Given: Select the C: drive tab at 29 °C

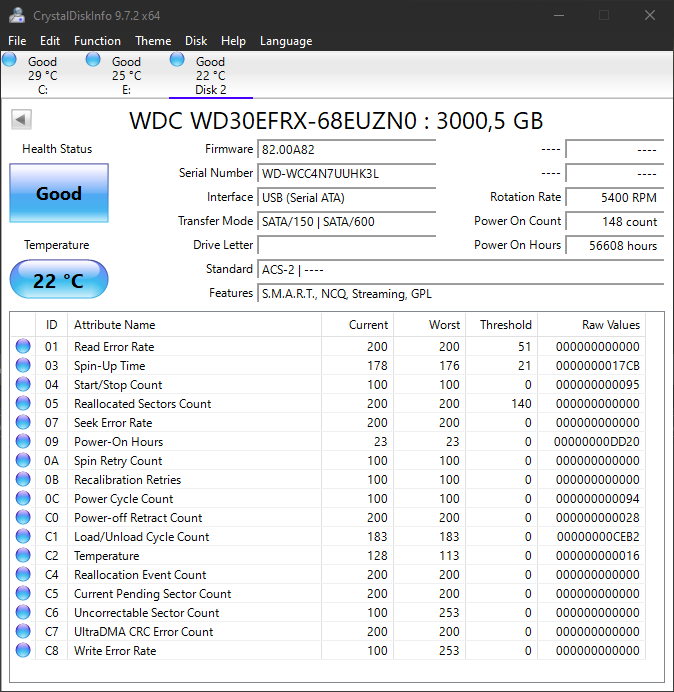Looking at the screenshot, I should (x=42, y=75).
